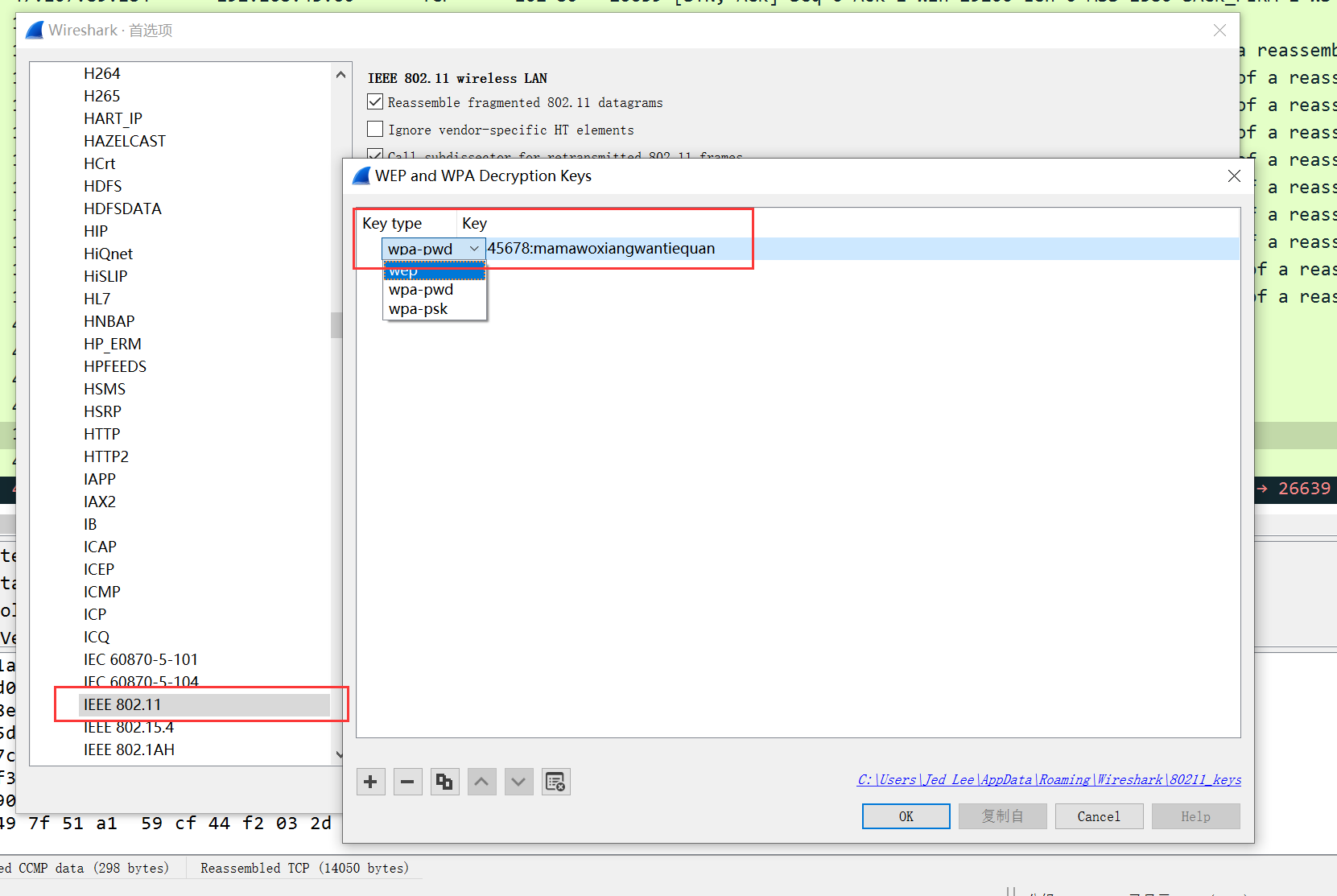Select HDFS in the protocol list

point(103,186)
